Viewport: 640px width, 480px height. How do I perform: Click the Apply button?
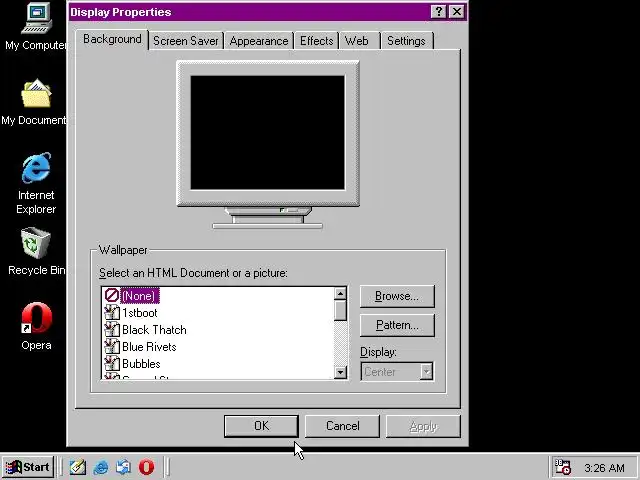pyautogui.click(x=423, y=426)
